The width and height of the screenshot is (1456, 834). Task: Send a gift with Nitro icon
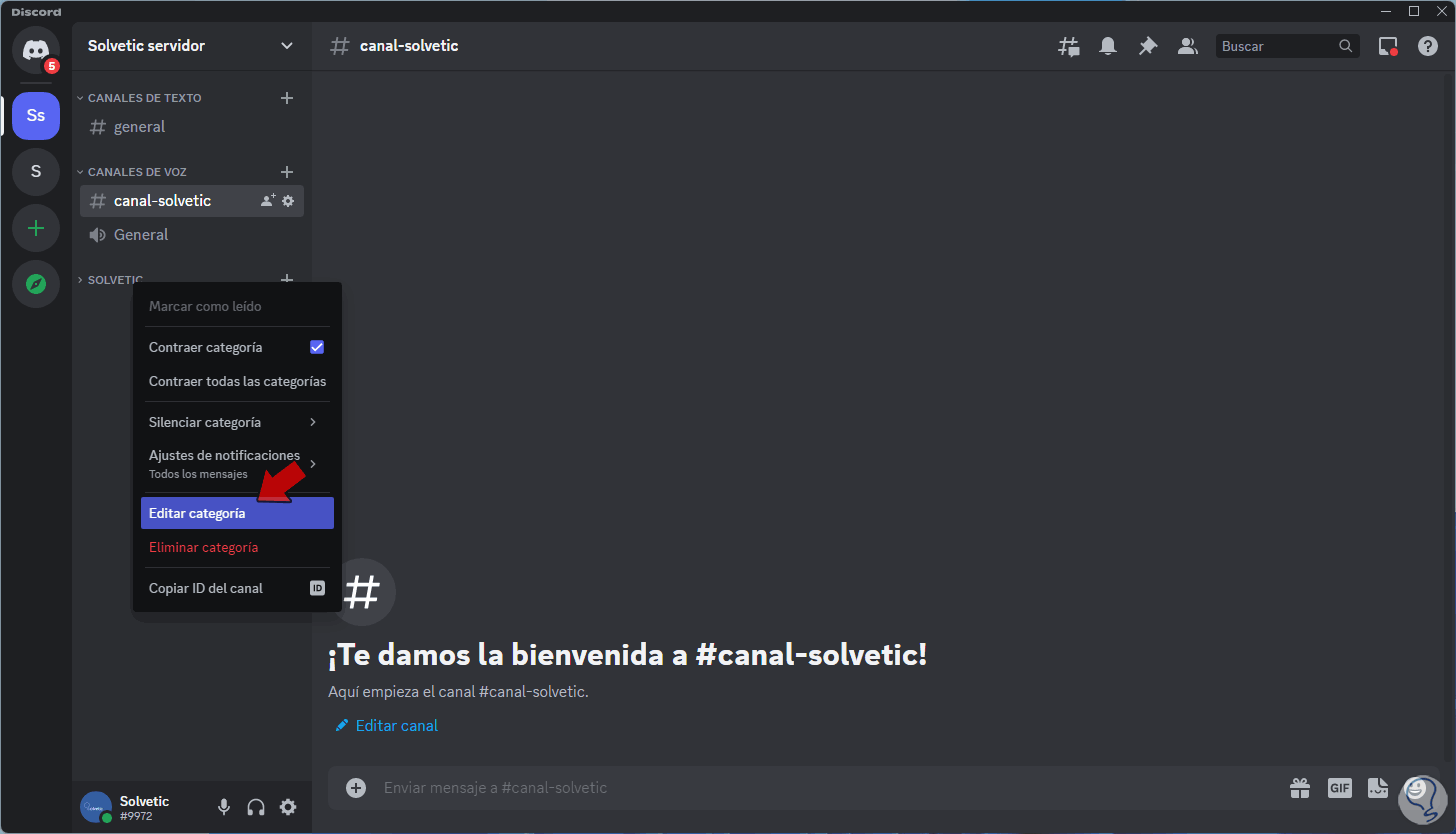pos(1300,788)
